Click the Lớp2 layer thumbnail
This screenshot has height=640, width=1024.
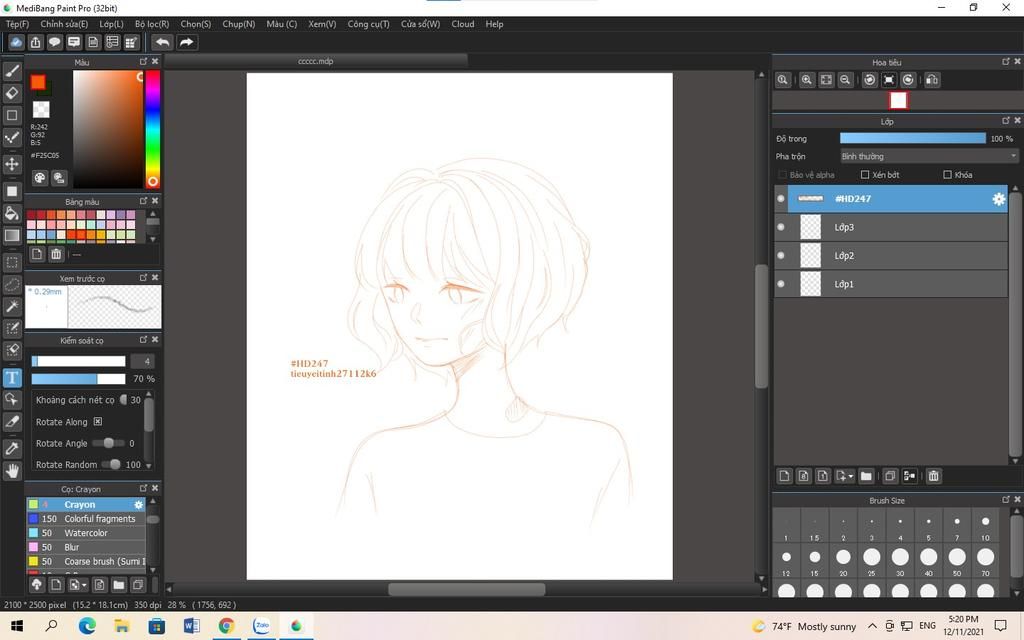tap(810, 255)
